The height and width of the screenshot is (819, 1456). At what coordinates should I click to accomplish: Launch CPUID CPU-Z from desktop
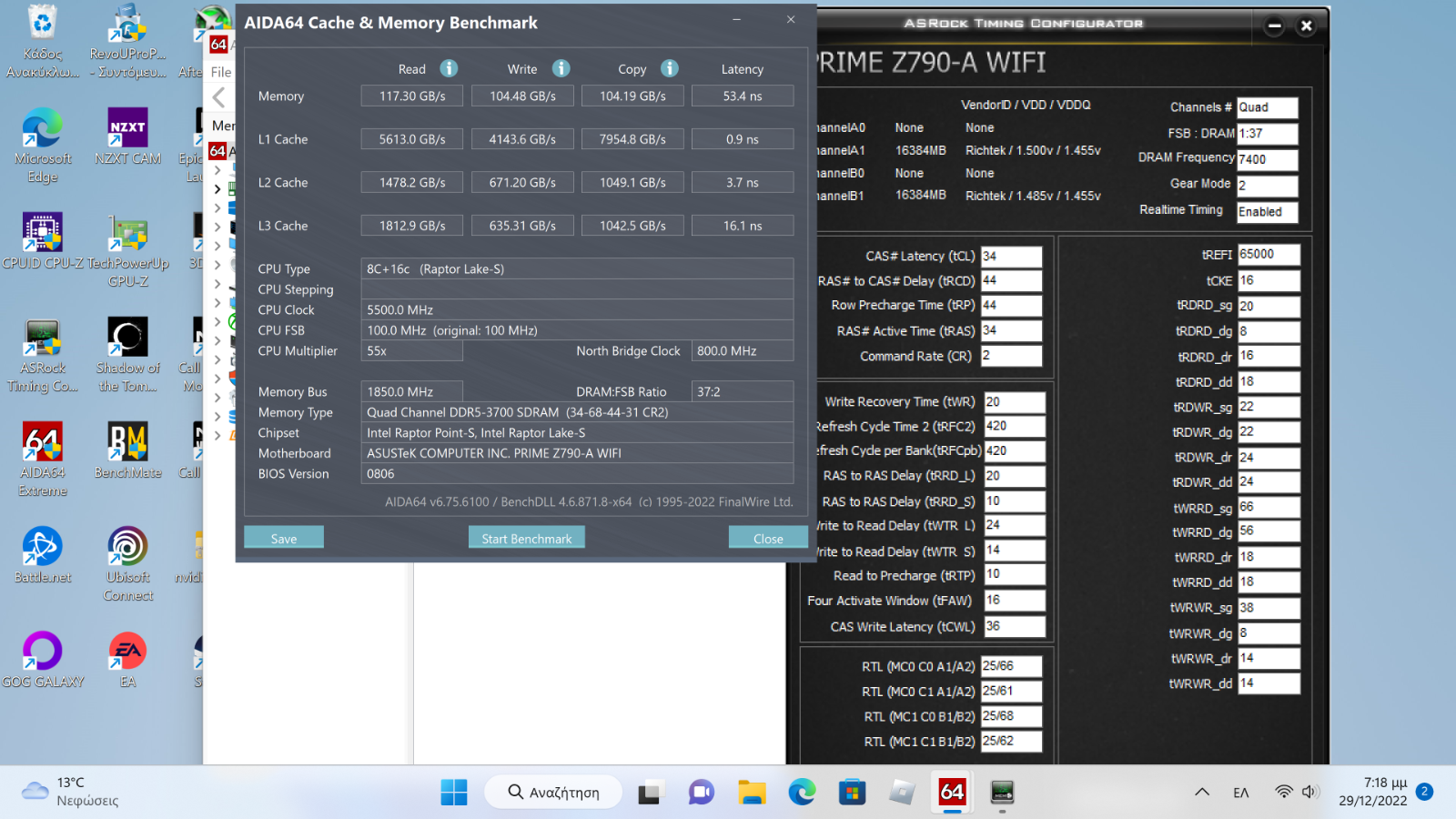pos(42,242)
